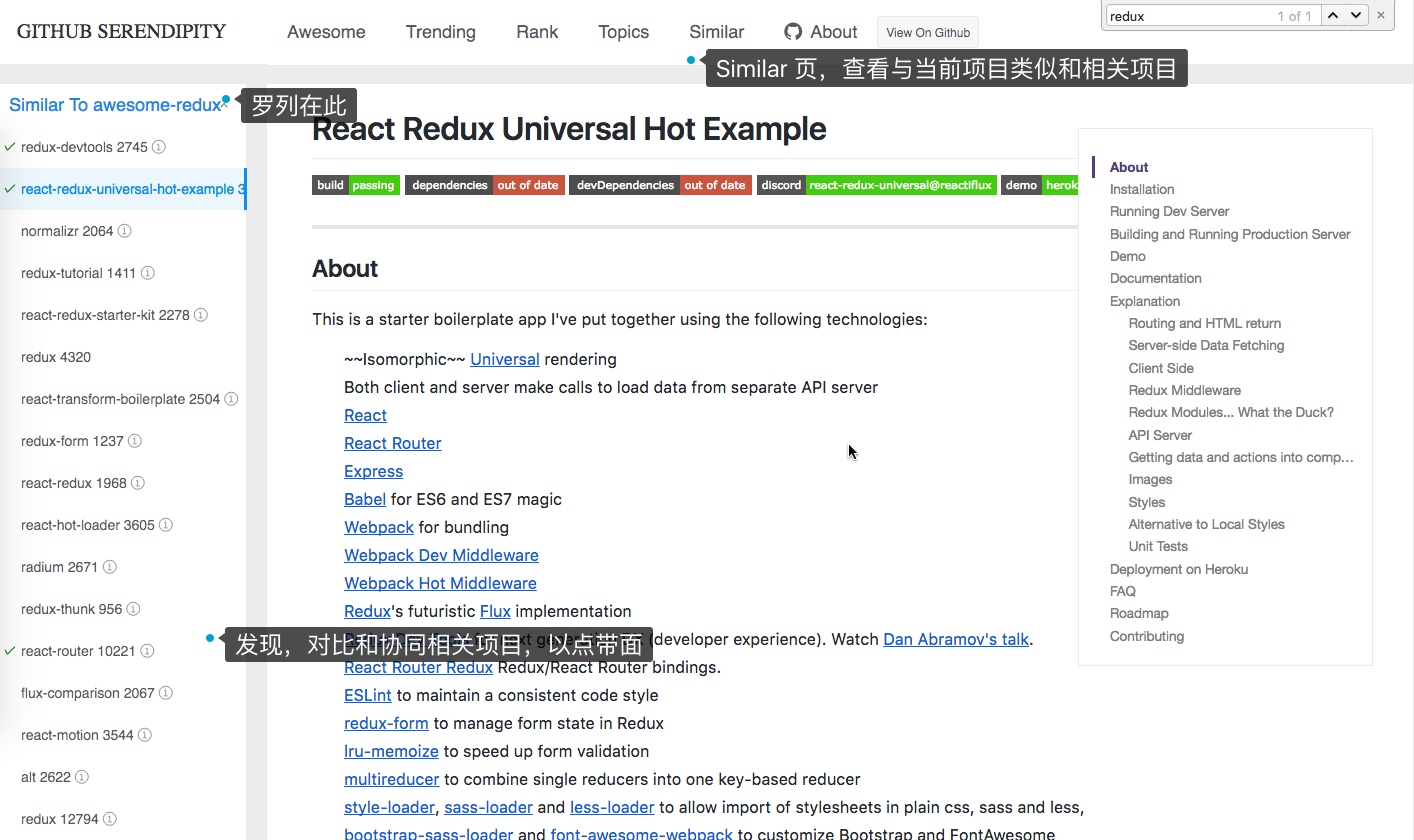Open the Trending tab
Screen dimensions: 1414x840
441,32
